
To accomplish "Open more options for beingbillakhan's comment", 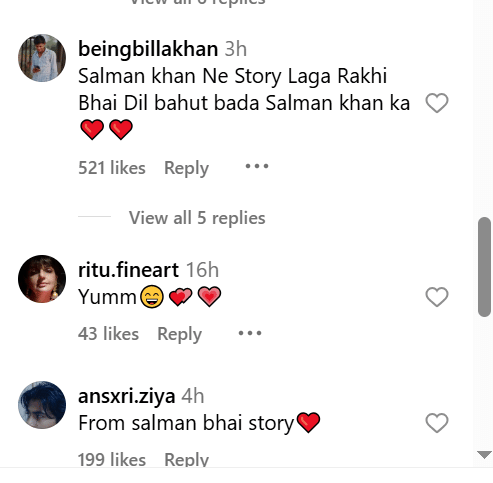I will (x=257, y=166).
